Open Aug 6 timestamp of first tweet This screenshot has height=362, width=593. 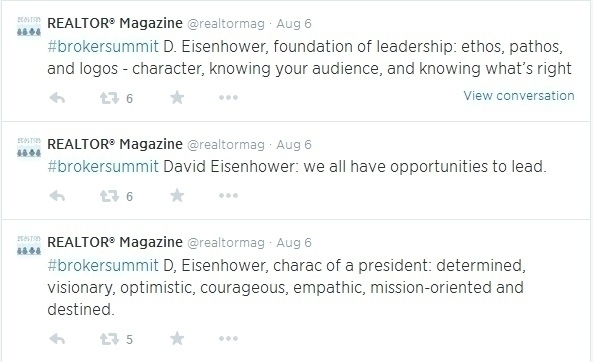(x=294, y=24)
